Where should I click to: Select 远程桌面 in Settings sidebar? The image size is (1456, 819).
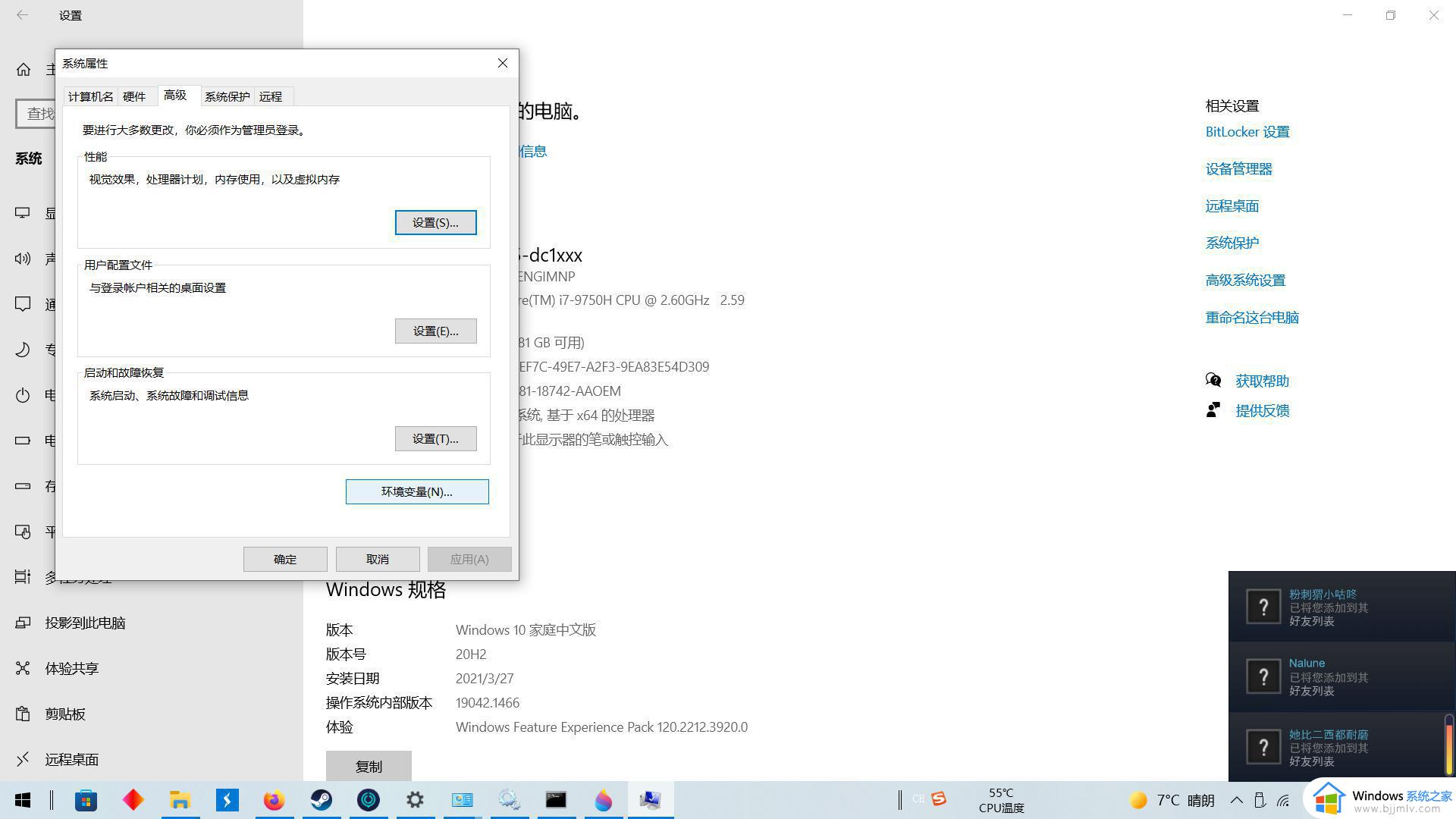click(x=71, y=759)
